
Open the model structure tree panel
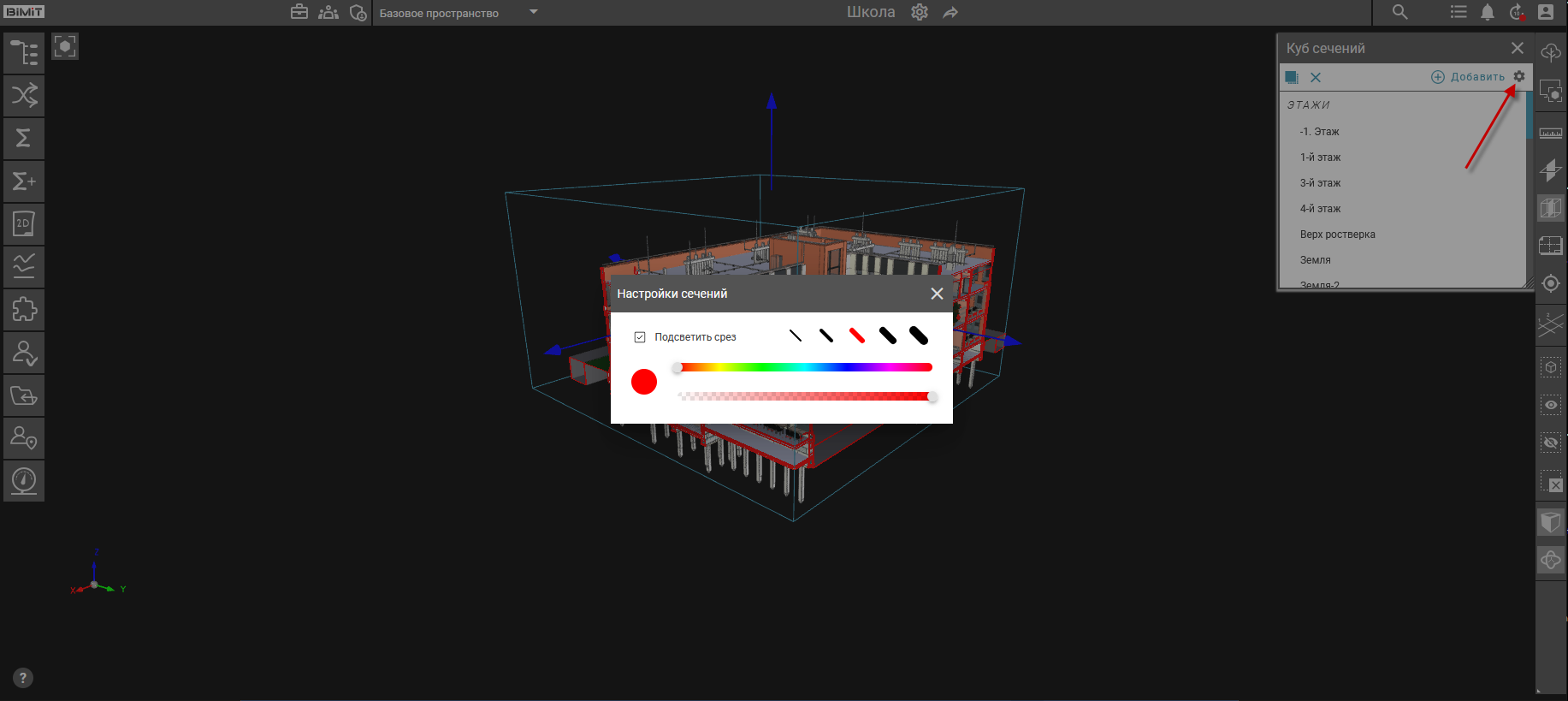click(24, 53)
